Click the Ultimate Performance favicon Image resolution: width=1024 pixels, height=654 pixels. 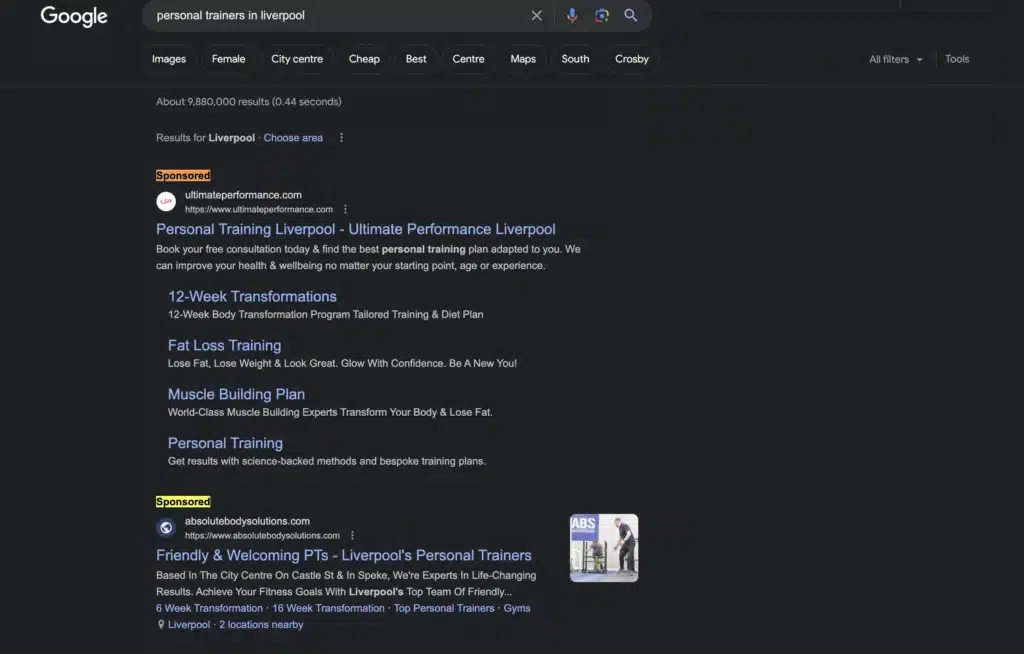pyautogui.click(x=165, y=201)
